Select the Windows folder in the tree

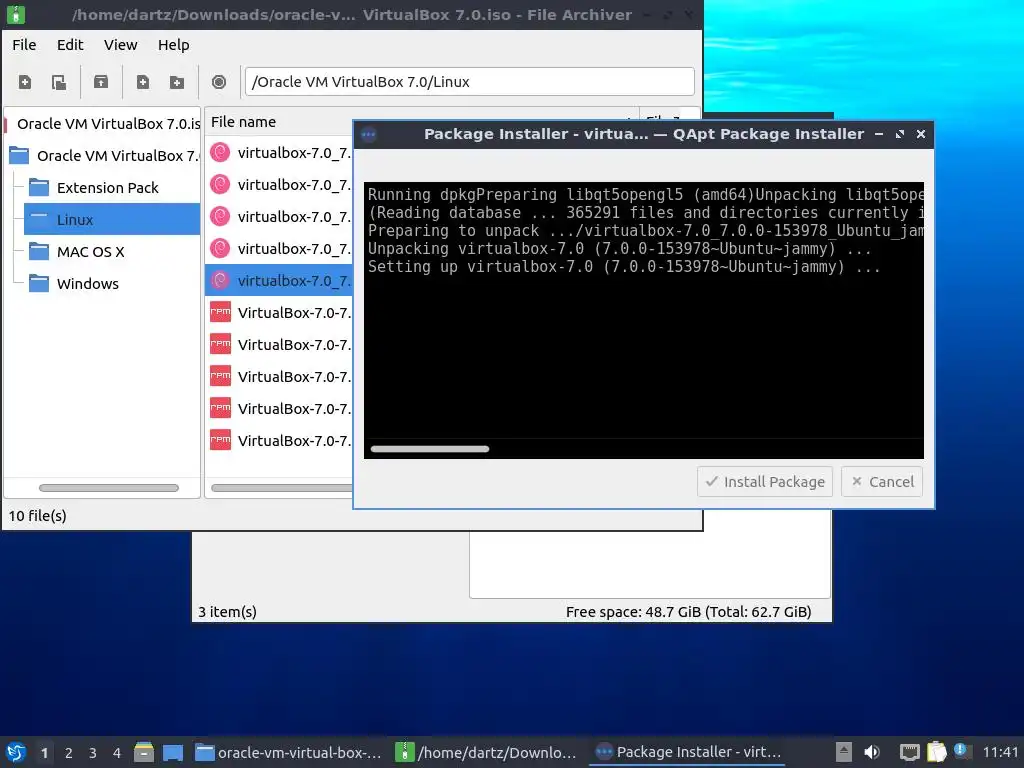point(88,283)
